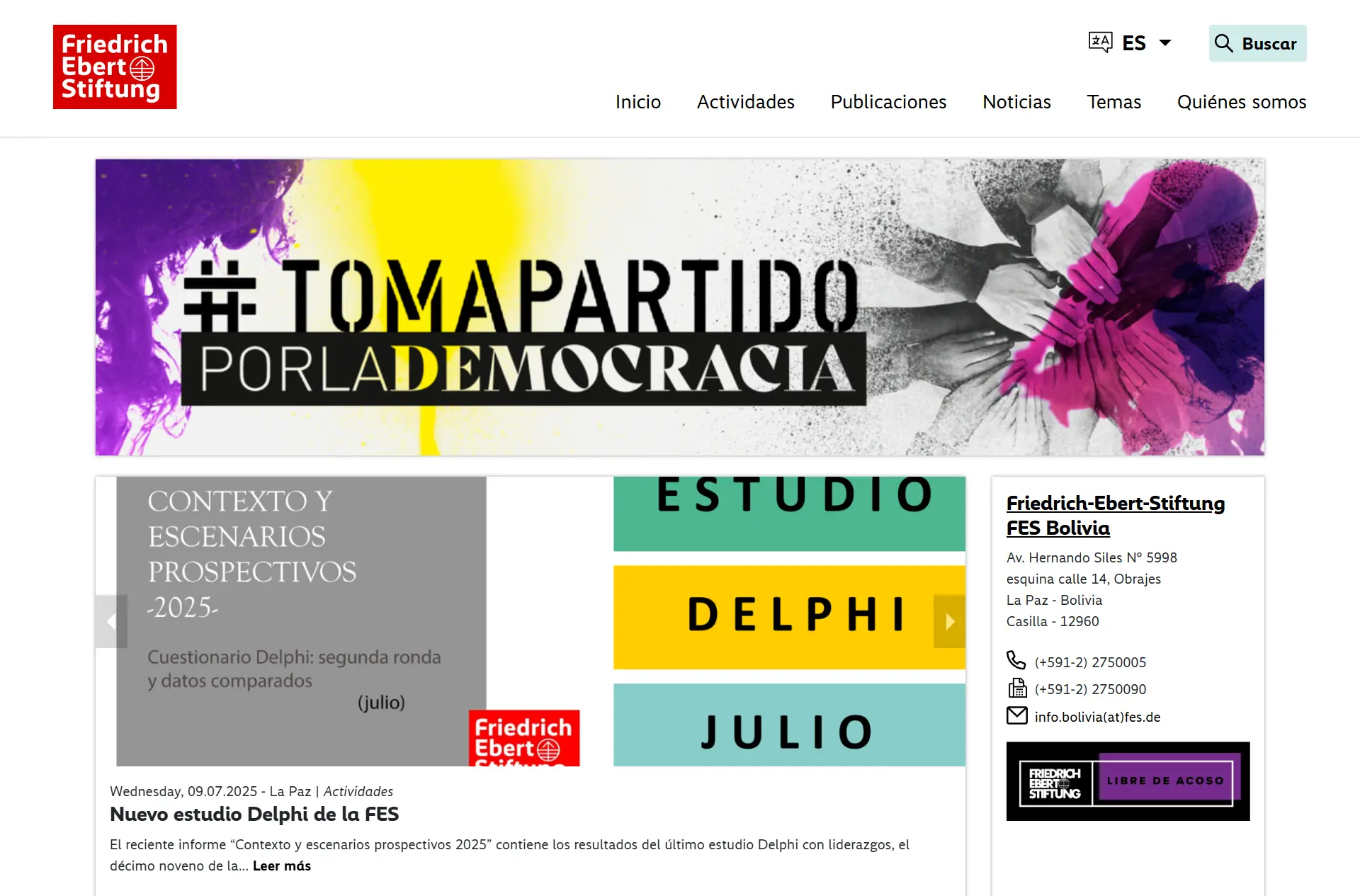The image size is (1360, 896).
Task: Expand the ES language dropdown arrow
Action: tap(1165, 43)
